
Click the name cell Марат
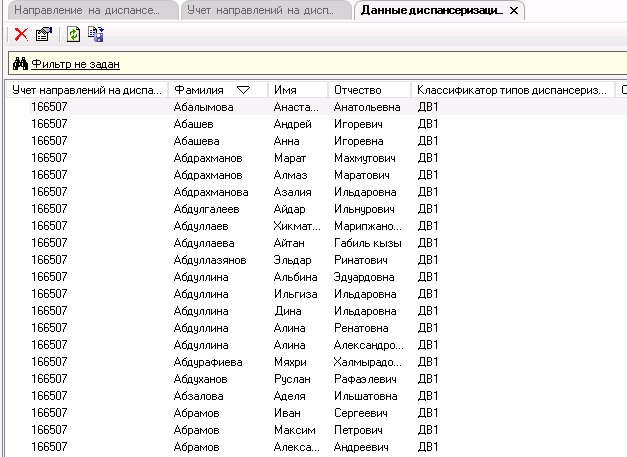coord(290,158)
